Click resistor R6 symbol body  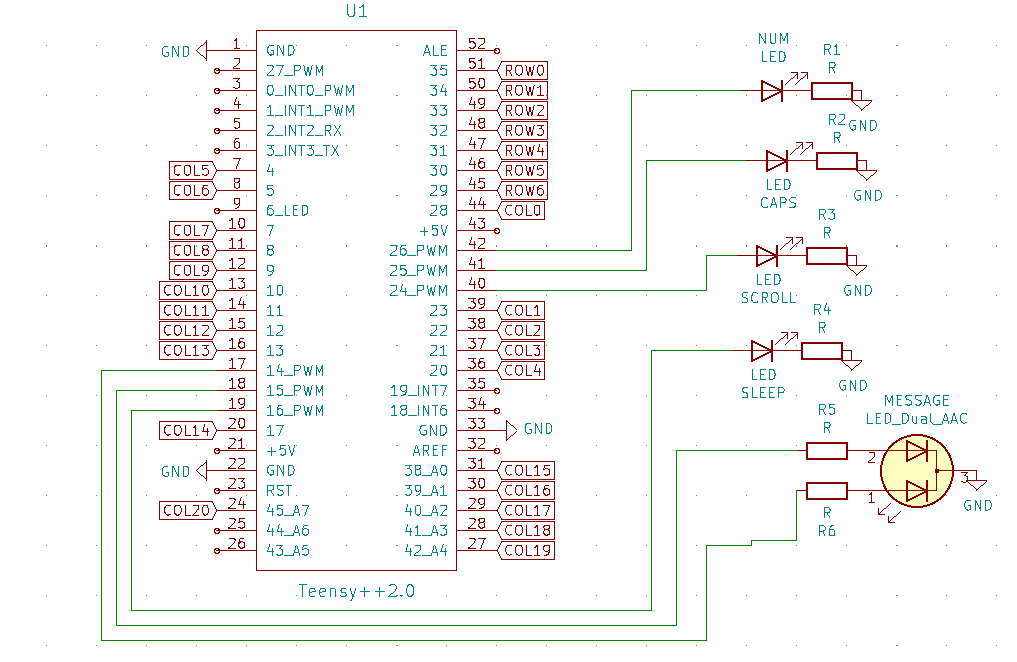pyautogui.click(x=827, y=490)
